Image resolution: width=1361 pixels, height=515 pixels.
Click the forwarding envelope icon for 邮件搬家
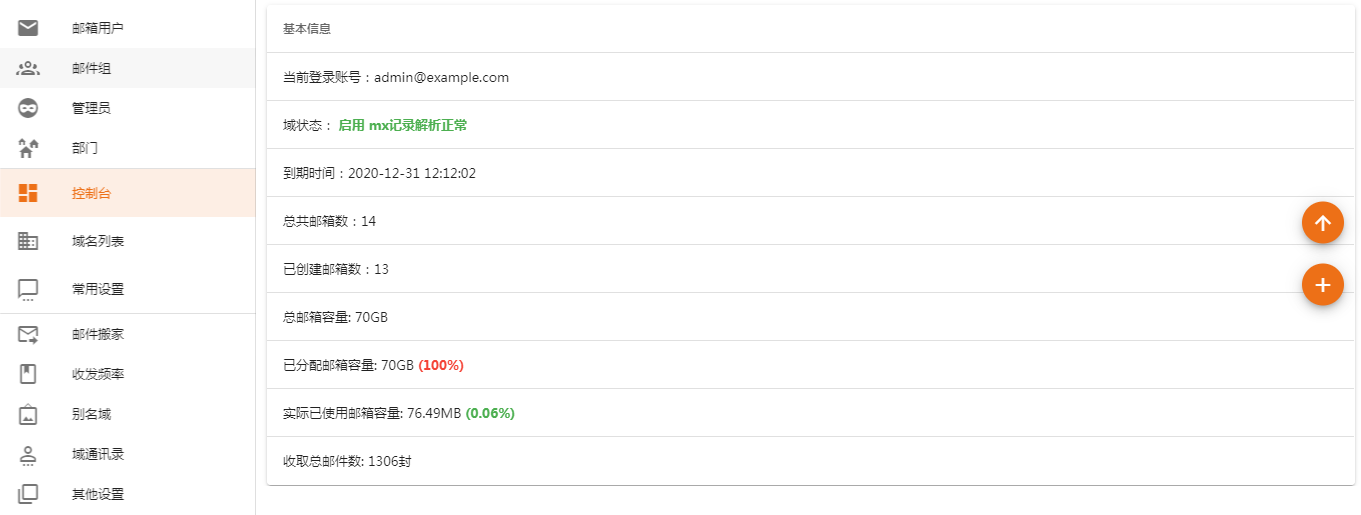(28, 334)
